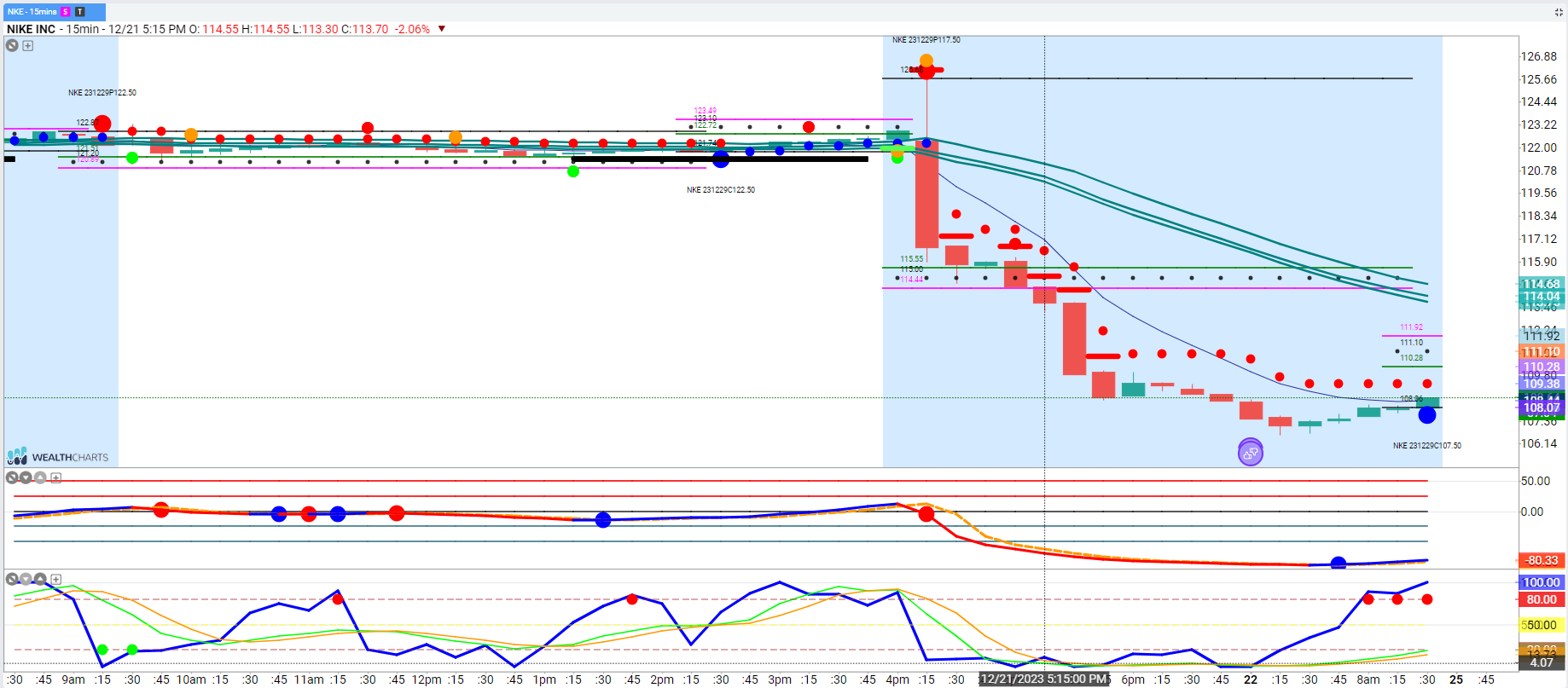Click the 111.92 magenta level label
This screenshot has width=1568, height=688.
point(1411,327)
